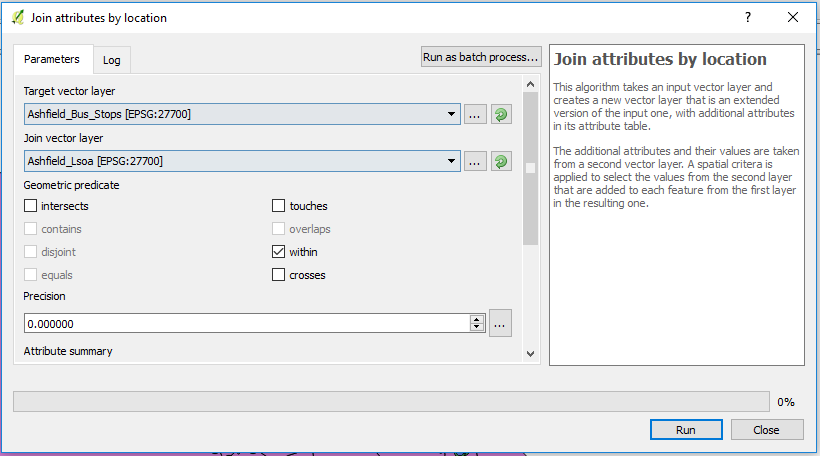Run the join algorithm
The image size is (820, 456).
[686, 430]
